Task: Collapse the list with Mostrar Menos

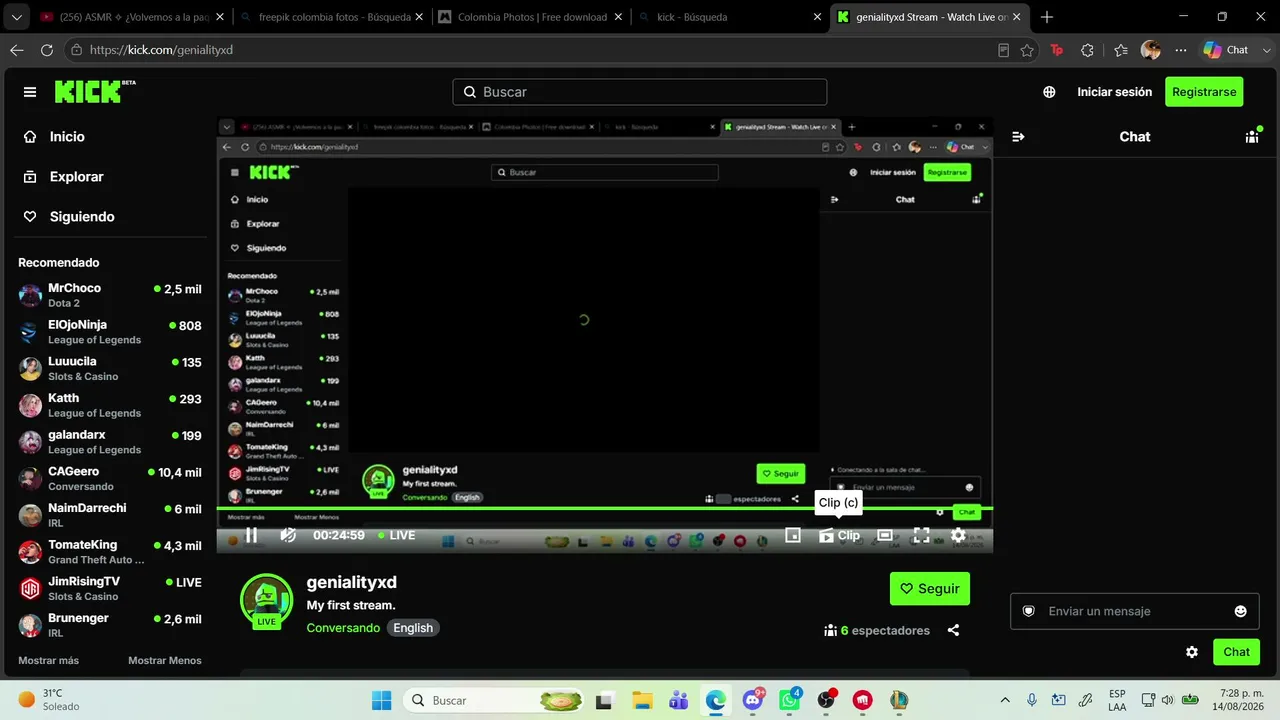Action: coord(165,661)
